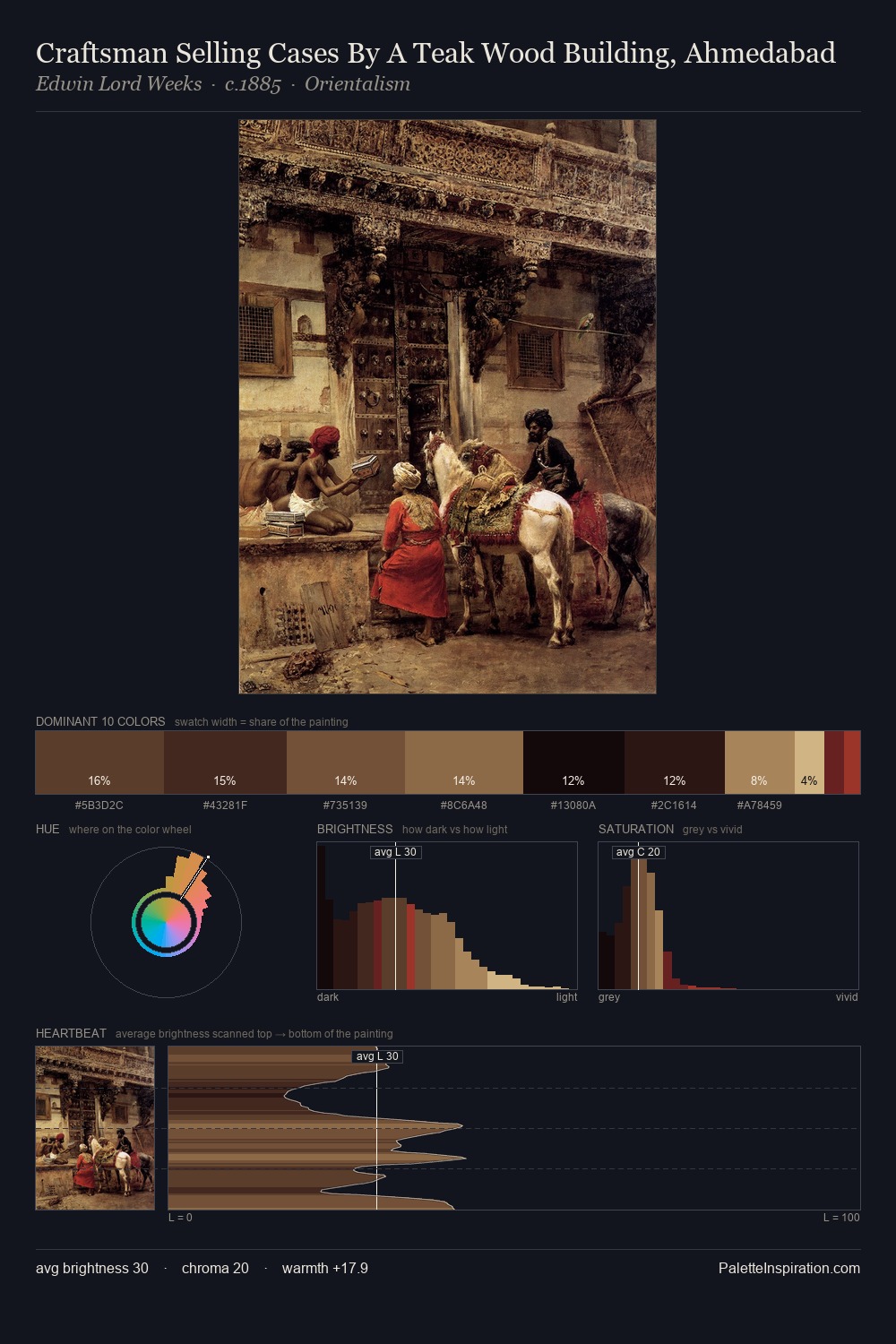Click the hex label #5B3D2C

[99, 806]
